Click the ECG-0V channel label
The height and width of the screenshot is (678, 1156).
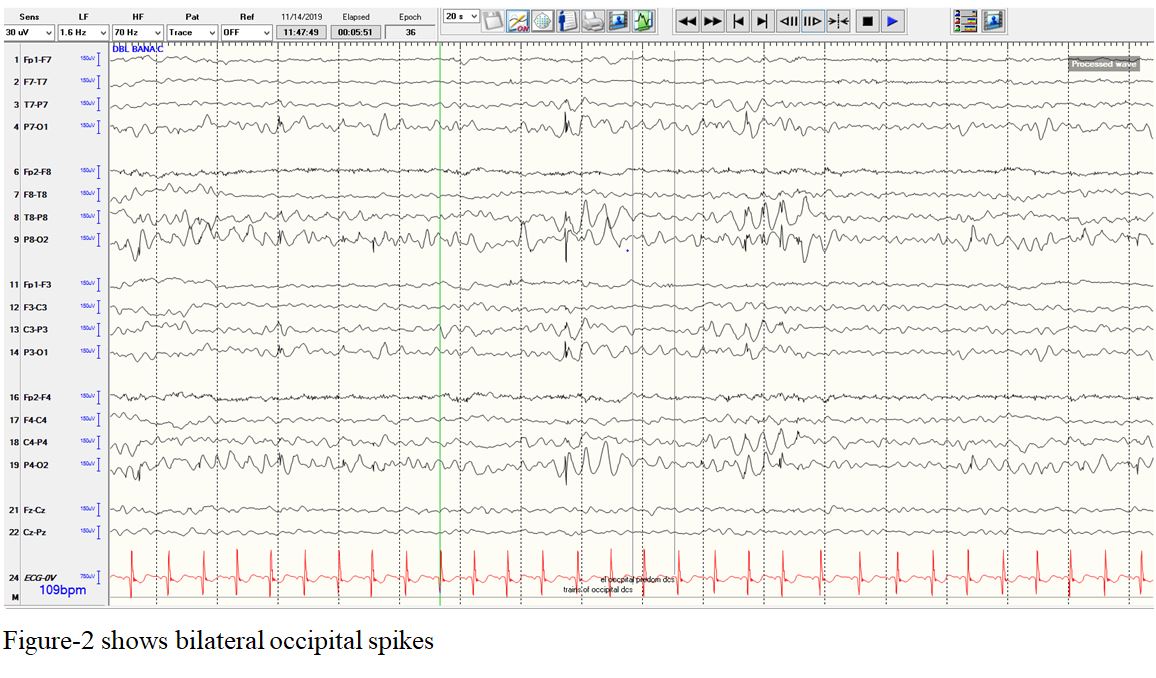40,578
